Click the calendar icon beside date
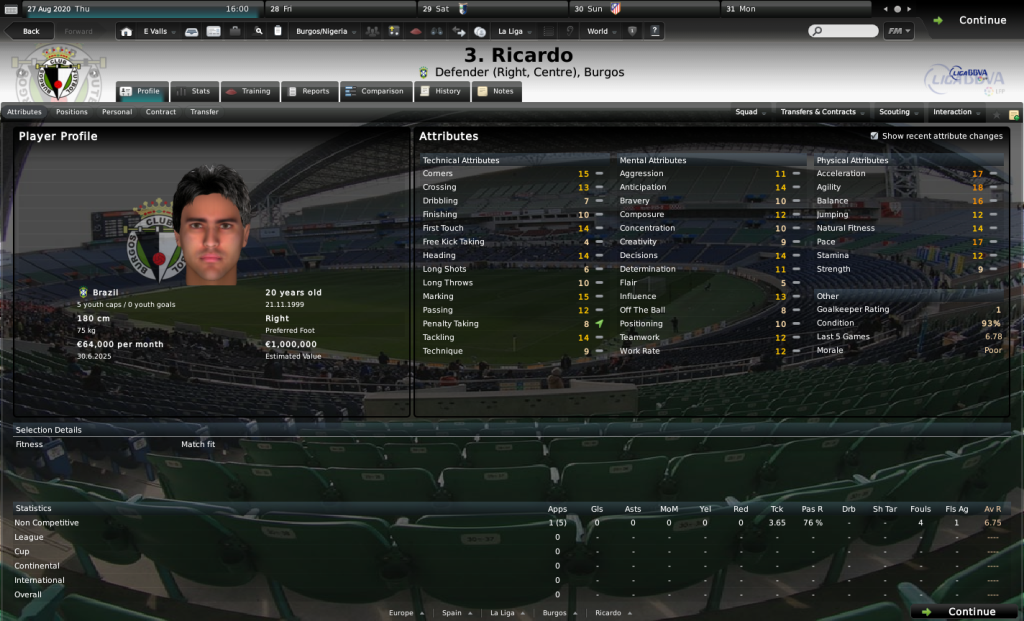This screenshot has width=1024, height=621. pos(11,9)
